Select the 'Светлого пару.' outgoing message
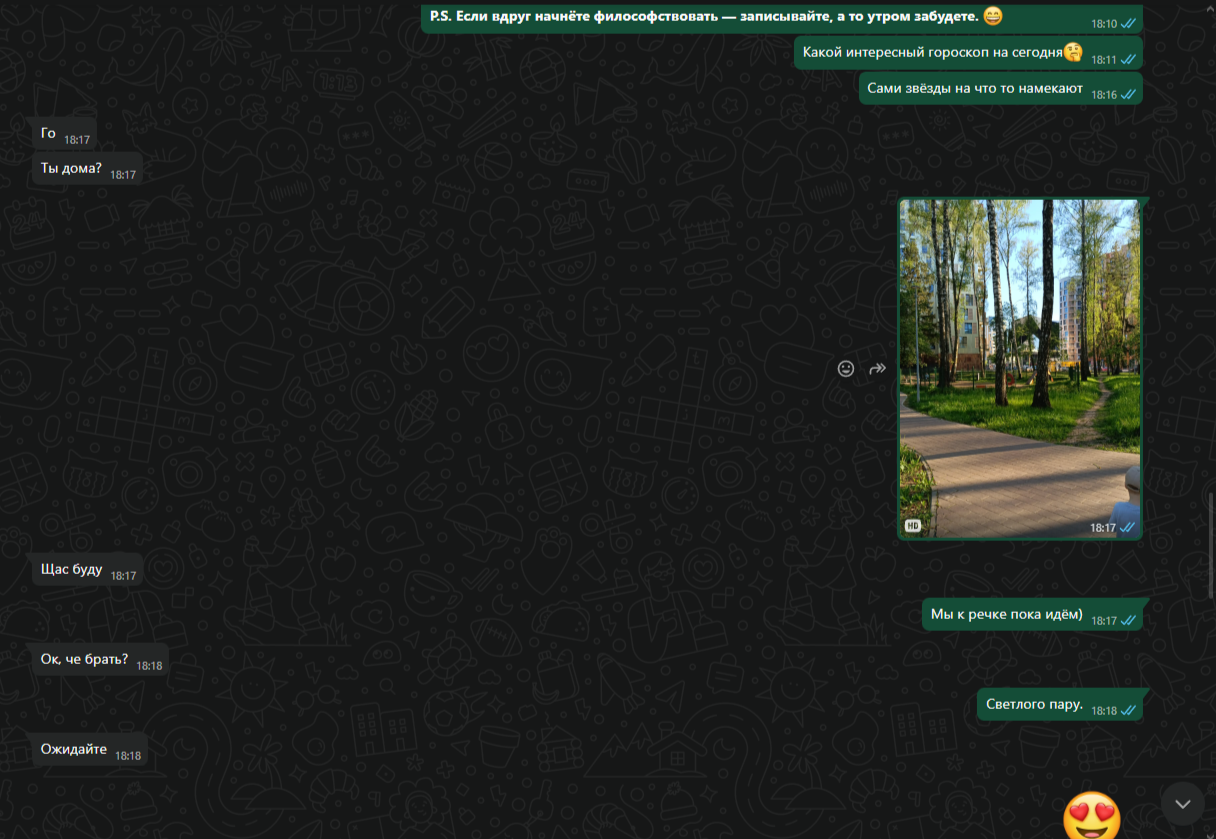Screen dimensions: 1216x839 (x=1034, y=705)
